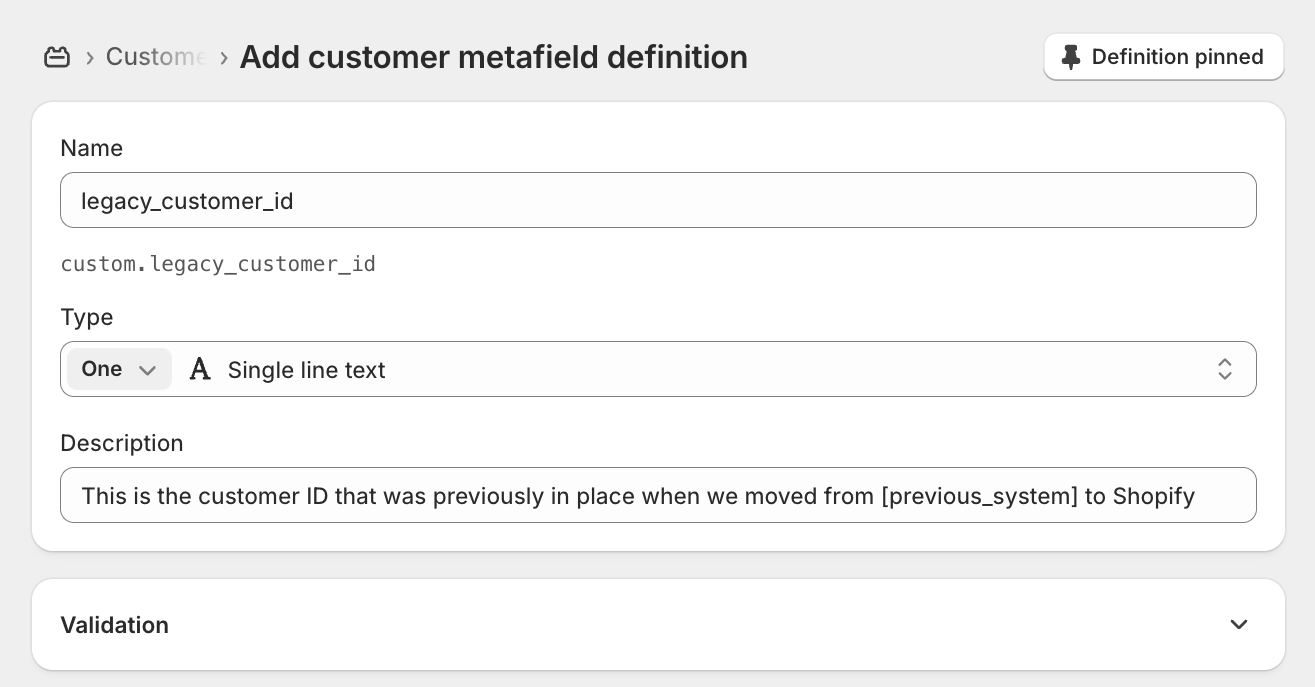Go back via the Customer breadcrumb link

point(155,57)
